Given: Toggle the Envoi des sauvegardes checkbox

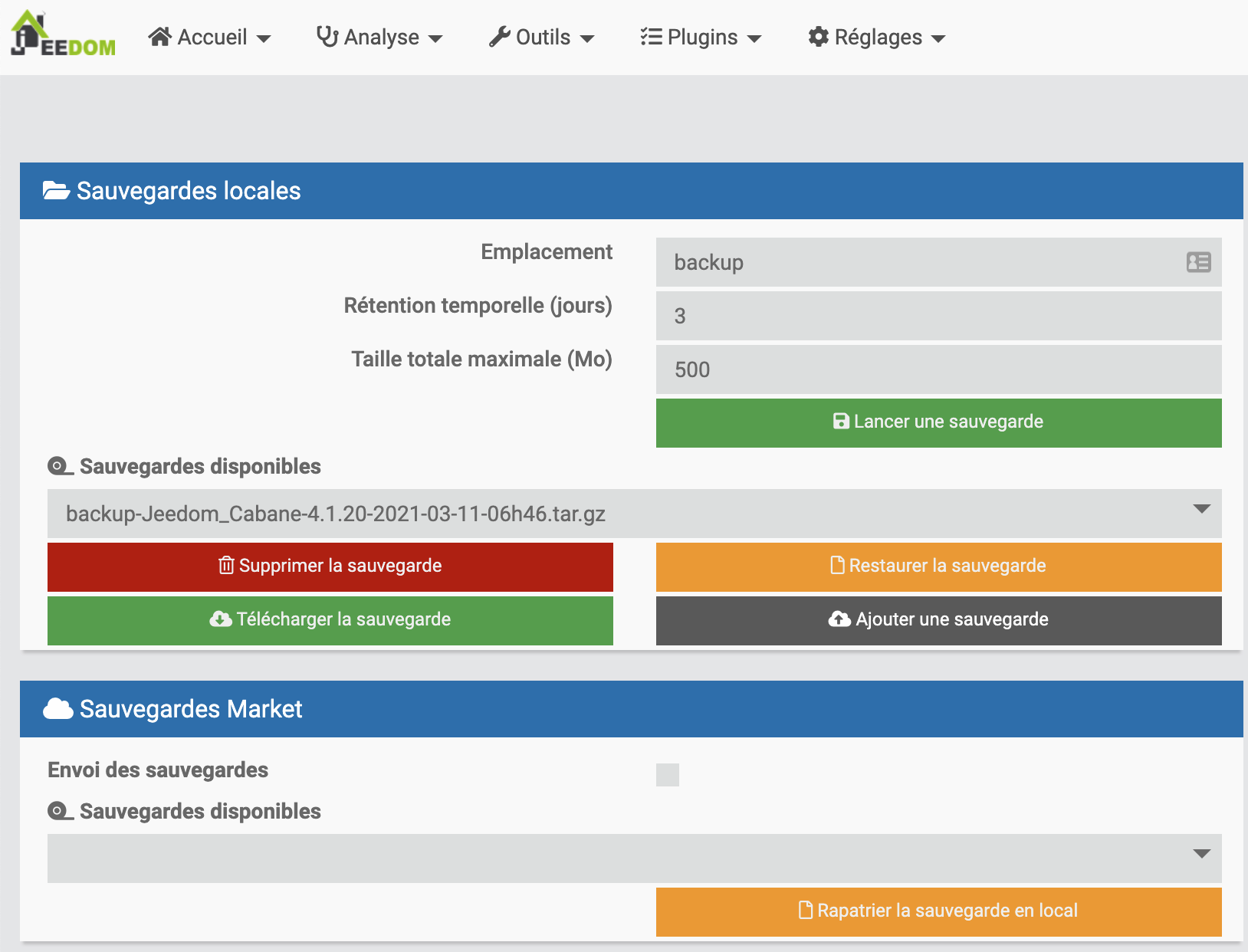Looking at the screenshot, I should [x=668, y=775].
